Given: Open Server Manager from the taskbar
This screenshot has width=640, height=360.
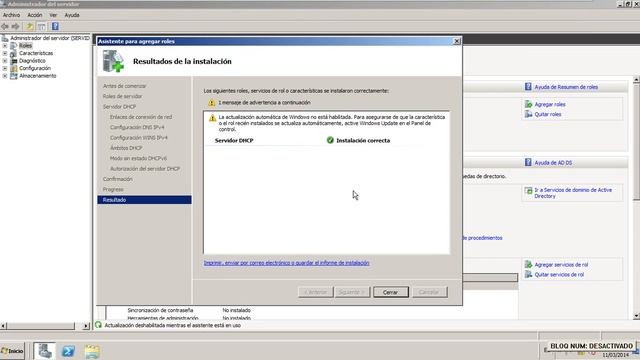Looking at the screenshot, I should [45, 351].
